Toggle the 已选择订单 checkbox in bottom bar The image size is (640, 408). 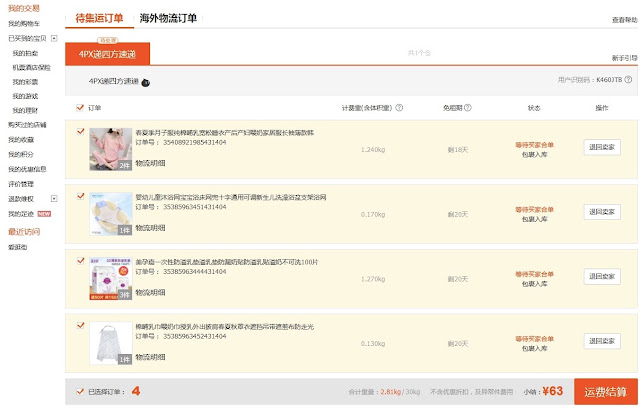(x=80, y=392)
